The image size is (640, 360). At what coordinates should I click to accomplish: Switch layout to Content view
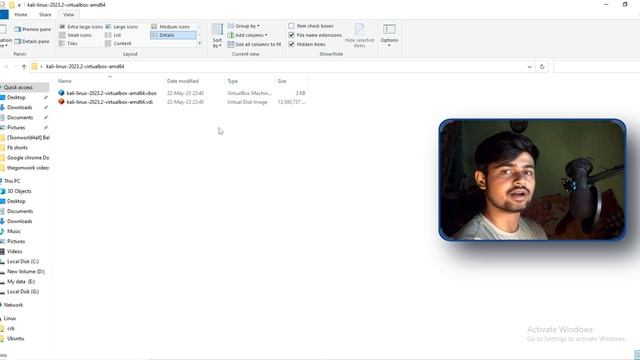coord(118,43)
